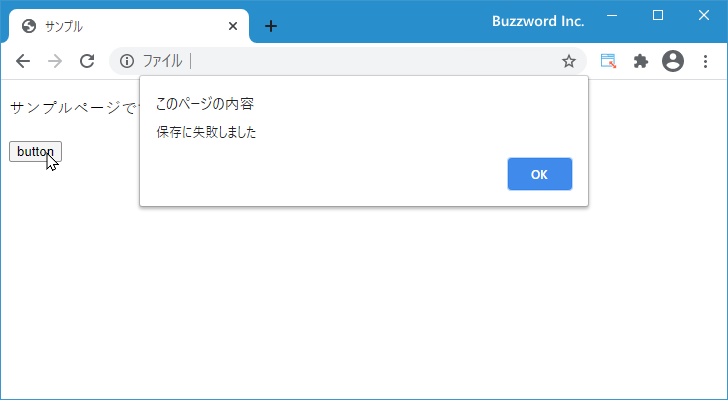Close the browser window
Image resolution: width=728 pixels, height=400 pixels.
tap(704, 16)
